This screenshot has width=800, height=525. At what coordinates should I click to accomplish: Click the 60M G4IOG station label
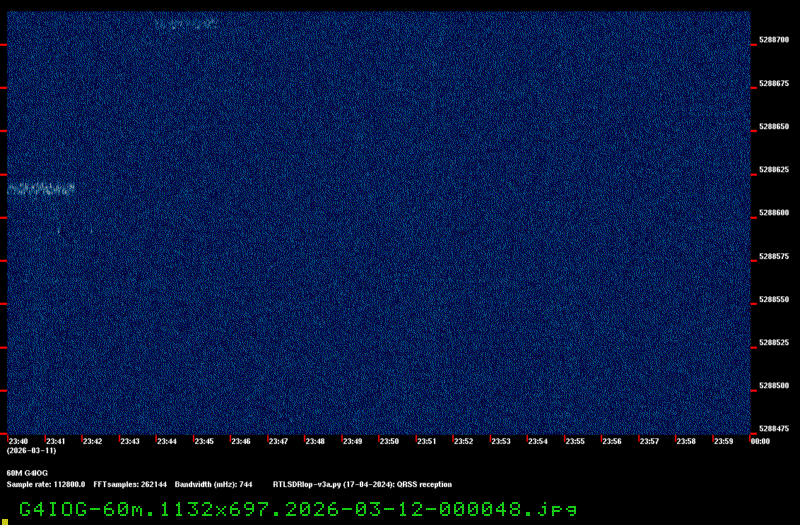click(27, 473)
